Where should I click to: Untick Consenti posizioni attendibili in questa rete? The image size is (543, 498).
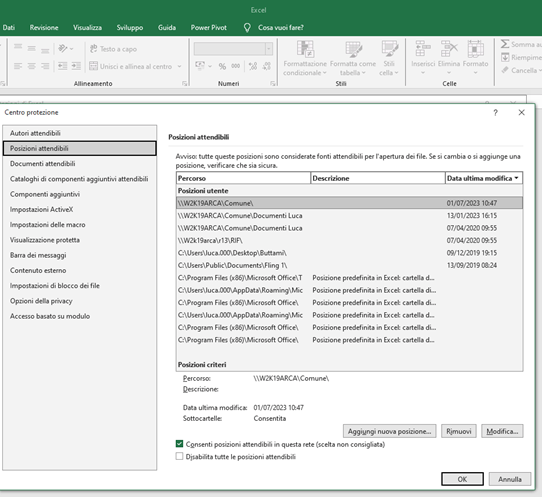click(x=179, y=444)
